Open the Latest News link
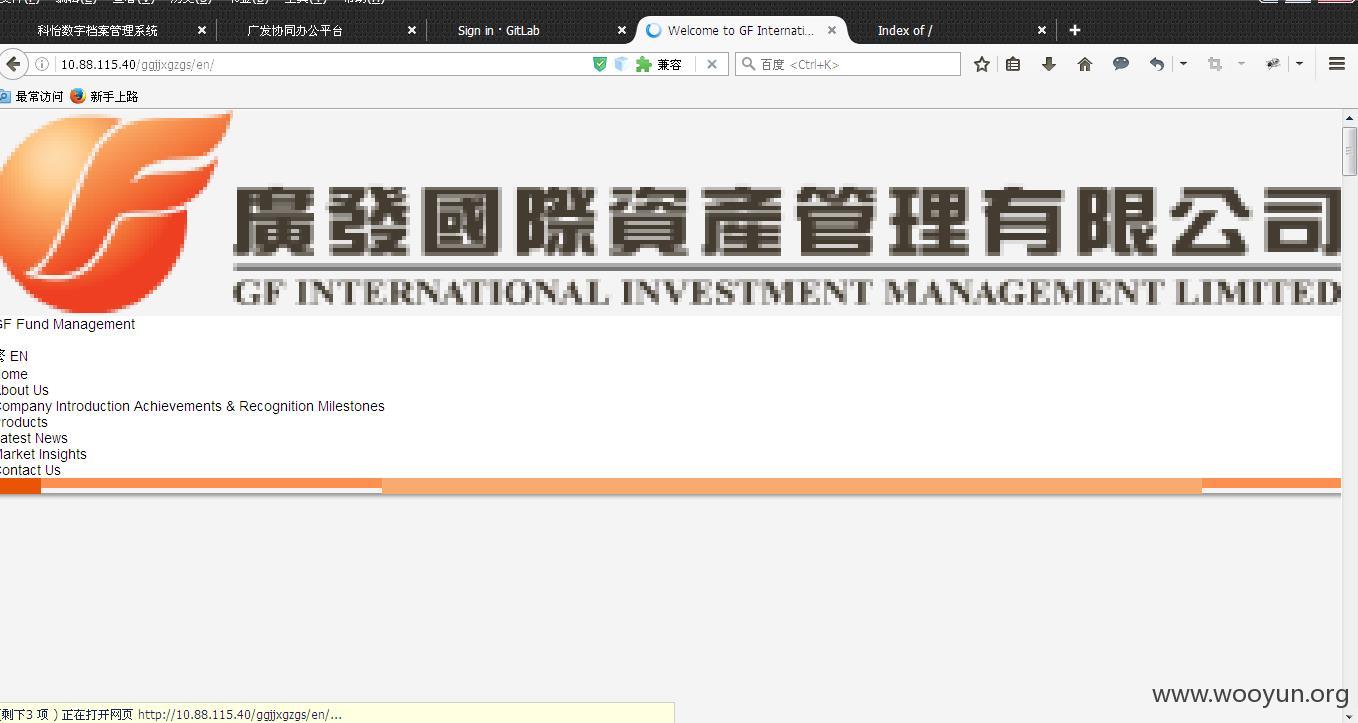Viewport: 1358px width, 723px height. 34,438
